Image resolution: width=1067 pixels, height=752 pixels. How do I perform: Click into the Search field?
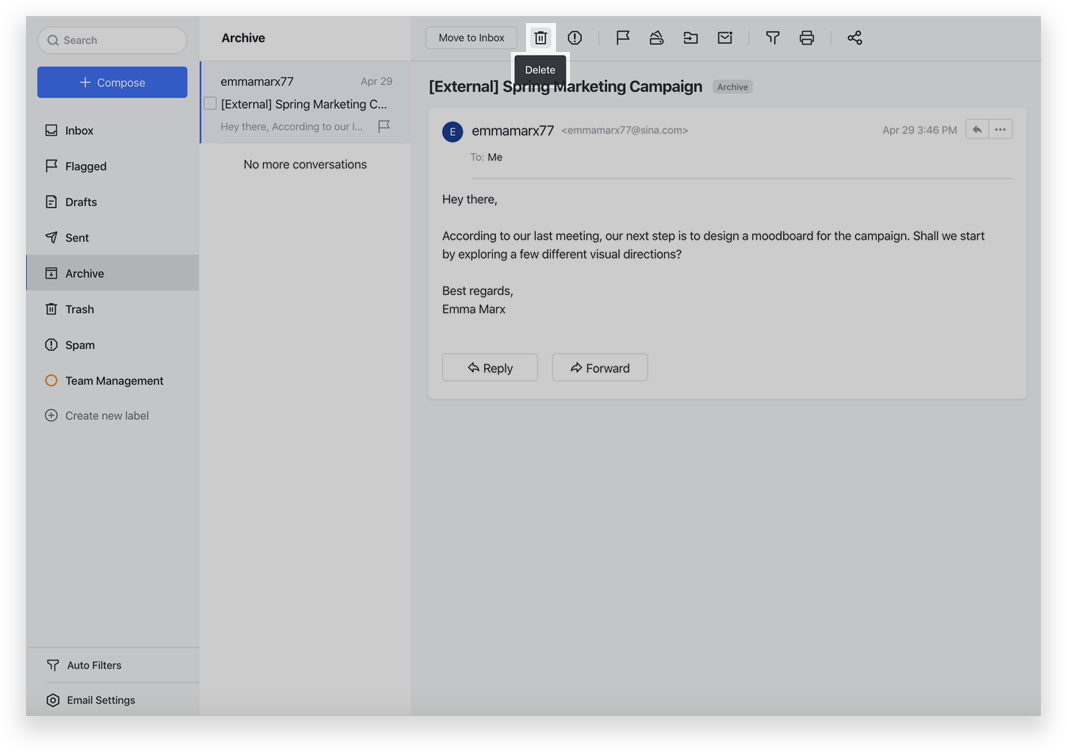click(x=112, y=41)
